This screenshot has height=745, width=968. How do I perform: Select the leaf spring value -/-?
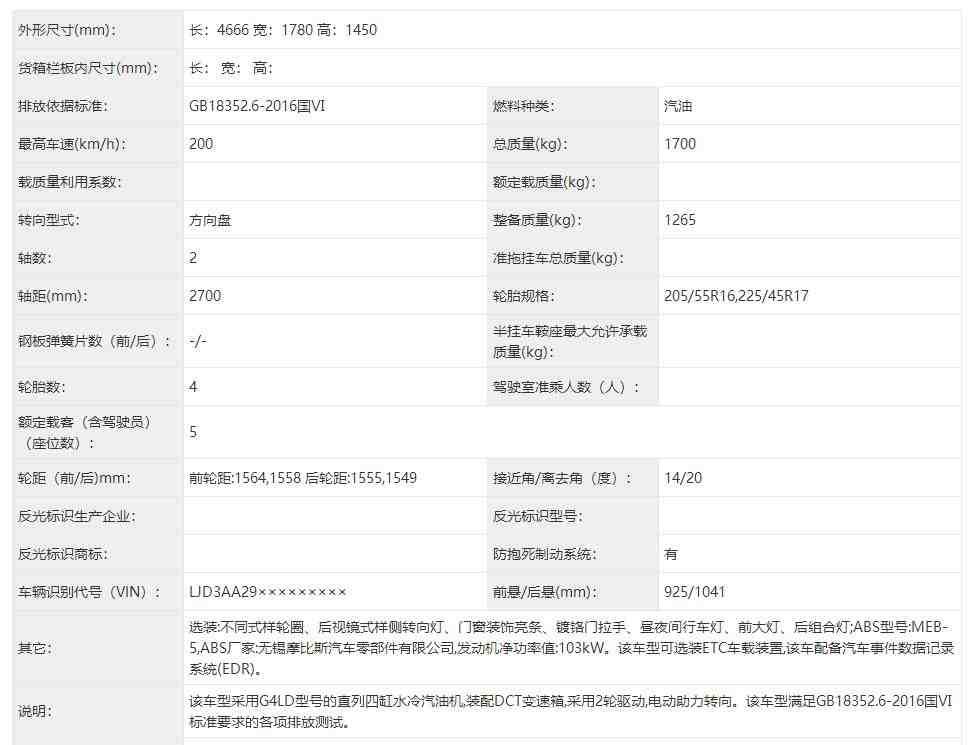click(197, 340)
